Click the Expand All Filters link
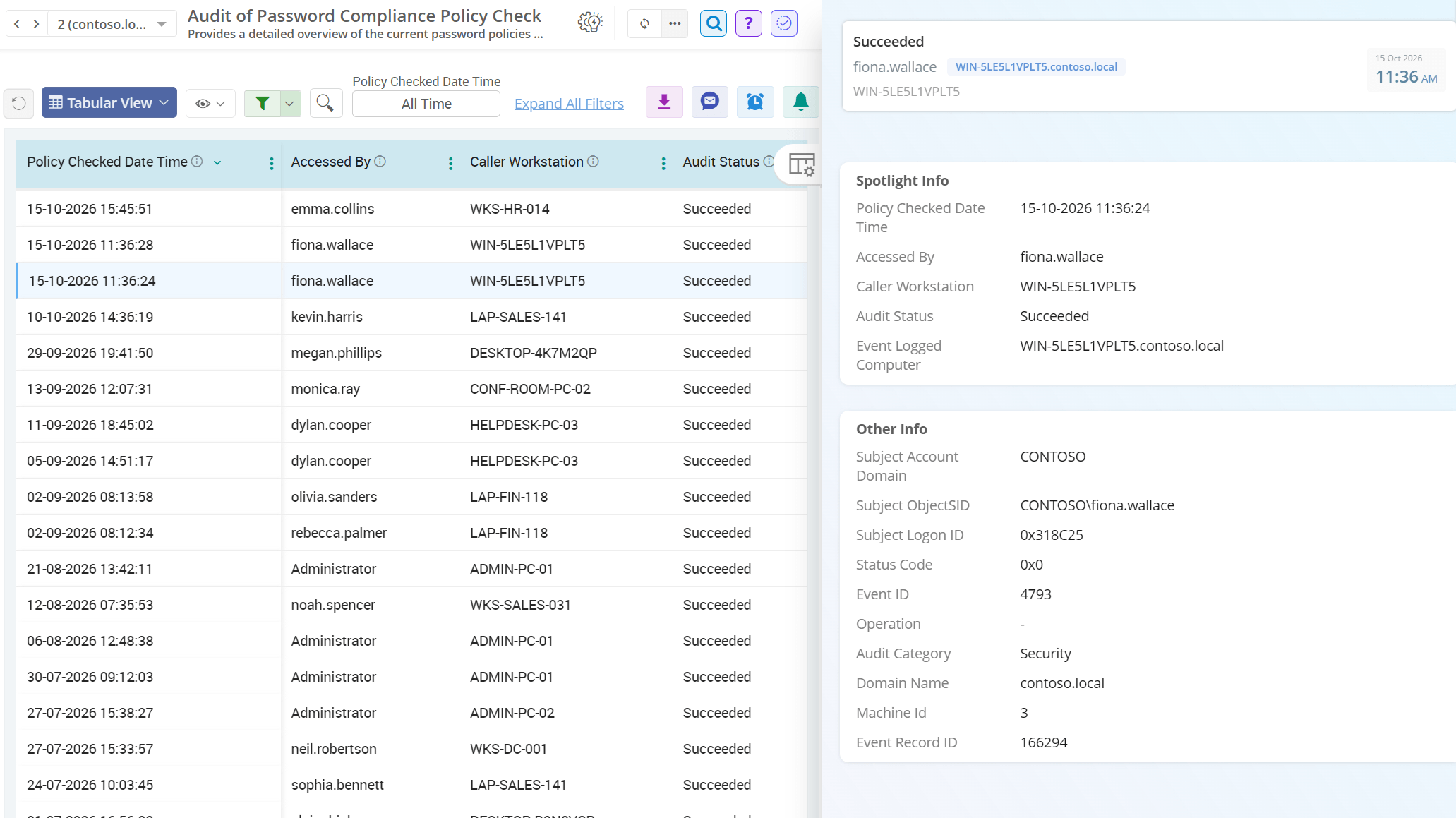The height and width of the screenshot is (818, 1456). (x=569, y=104)
